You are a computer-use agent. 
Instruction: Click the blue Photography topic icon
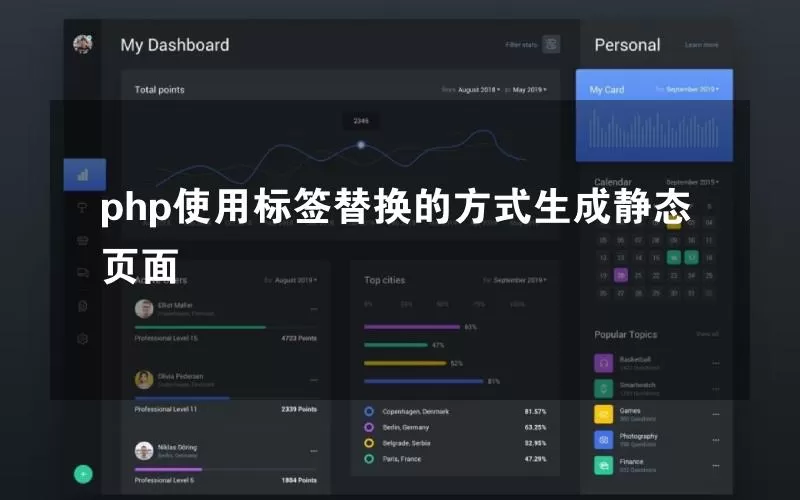604,440
